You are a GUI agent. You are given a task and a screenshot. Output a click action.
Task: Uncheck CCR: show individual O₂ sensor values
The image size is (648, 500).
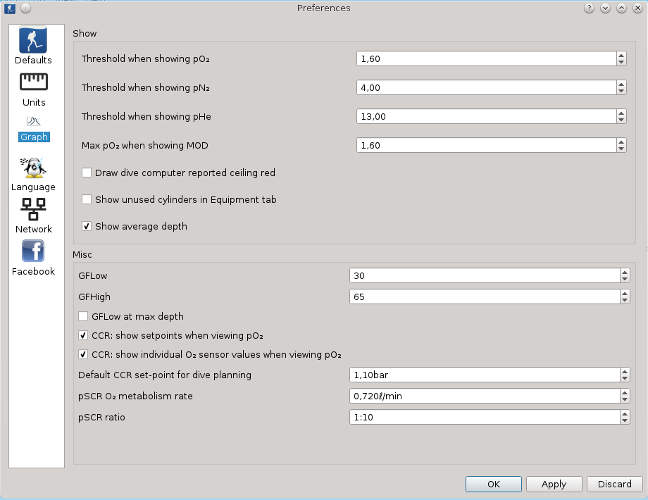83,354
